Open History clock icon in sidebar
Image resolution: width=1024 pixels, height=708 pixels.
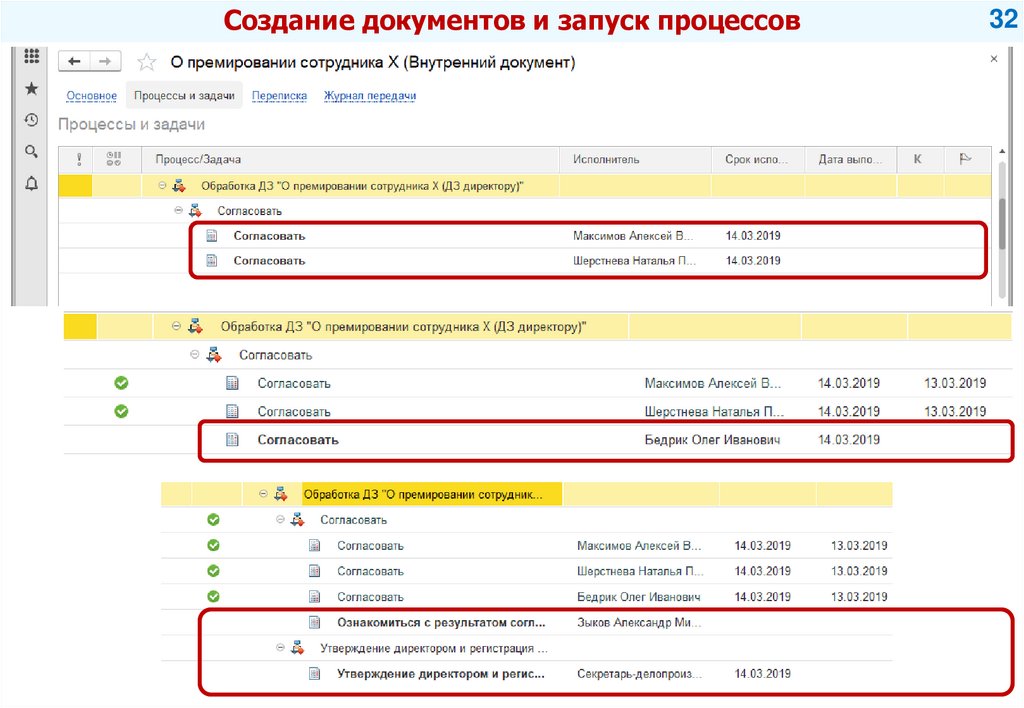point(31,120)
